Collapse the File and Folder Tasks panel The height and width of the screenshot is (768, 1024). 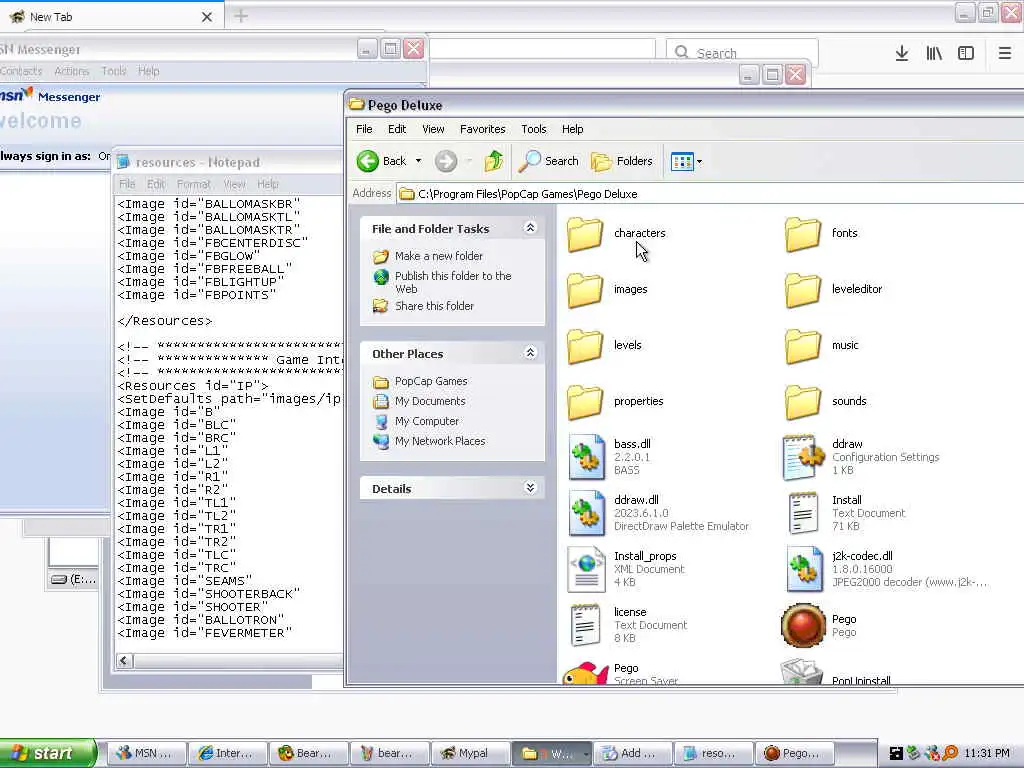[530, 228]
